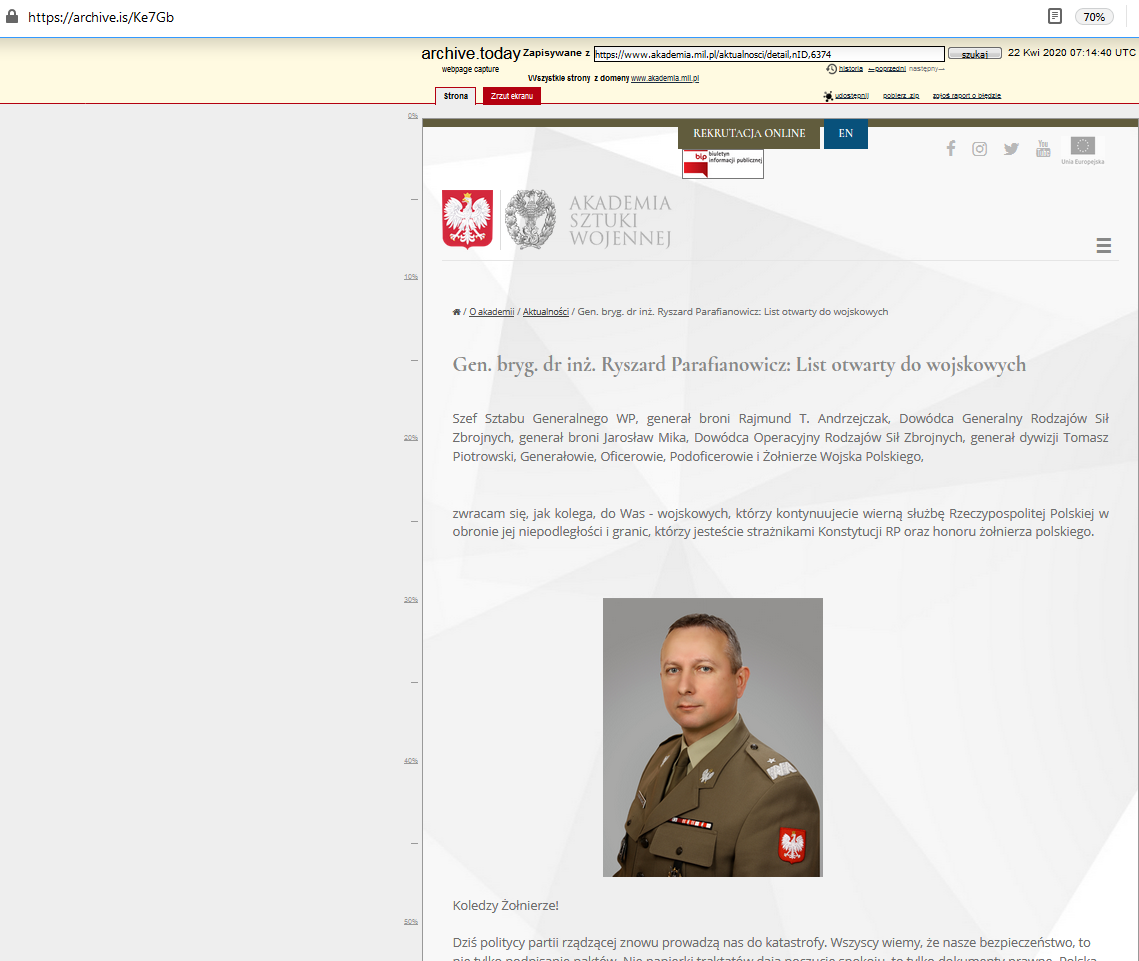This screenshot has width=1139, height=961.
Task: Click the padlock site security icon
Action: coord(12,17)
